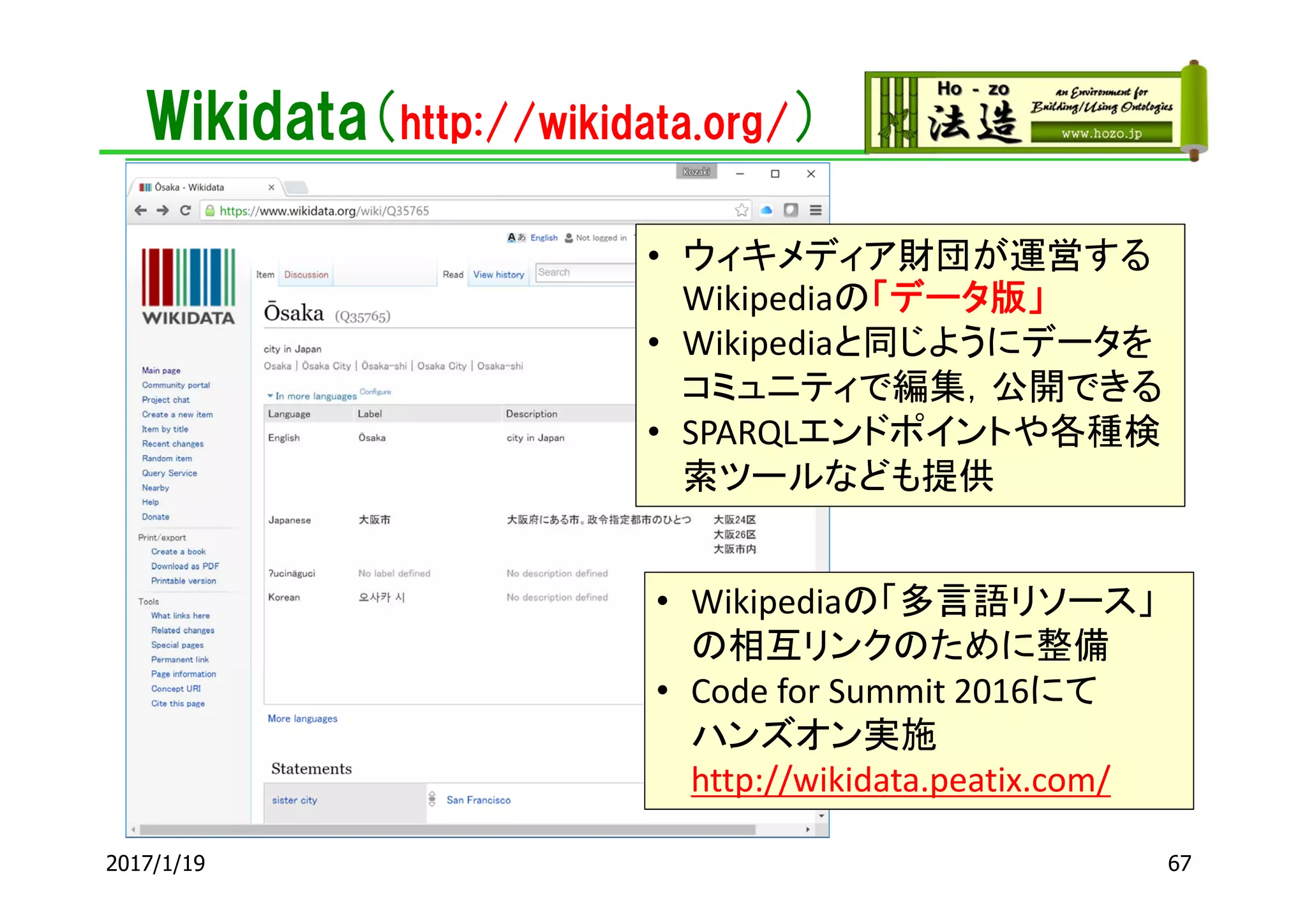Click the scrollbar right arrow
The image size is (1307, 924).
(x=808, y=830)
